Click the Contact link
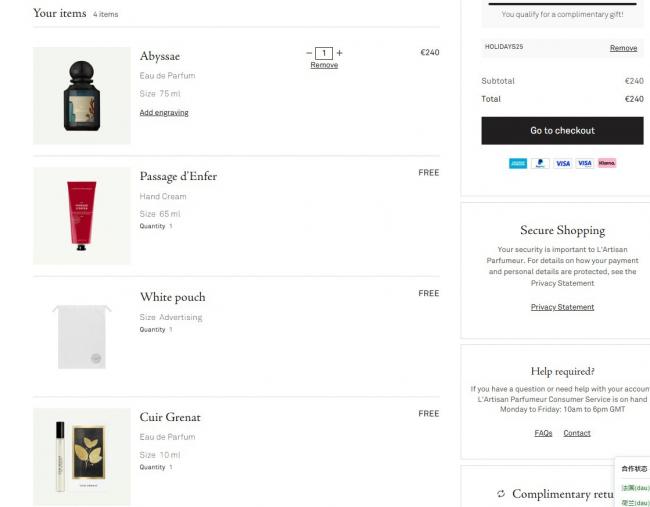 click(577, 433)
